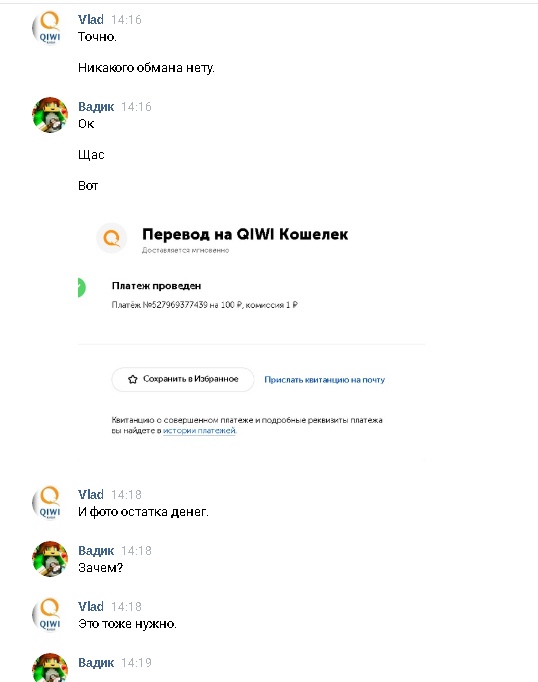This screenshot has width=538, height=682.
Task: Click 'Сохранить в Избранное' button
Action: (x=183, y=379)
